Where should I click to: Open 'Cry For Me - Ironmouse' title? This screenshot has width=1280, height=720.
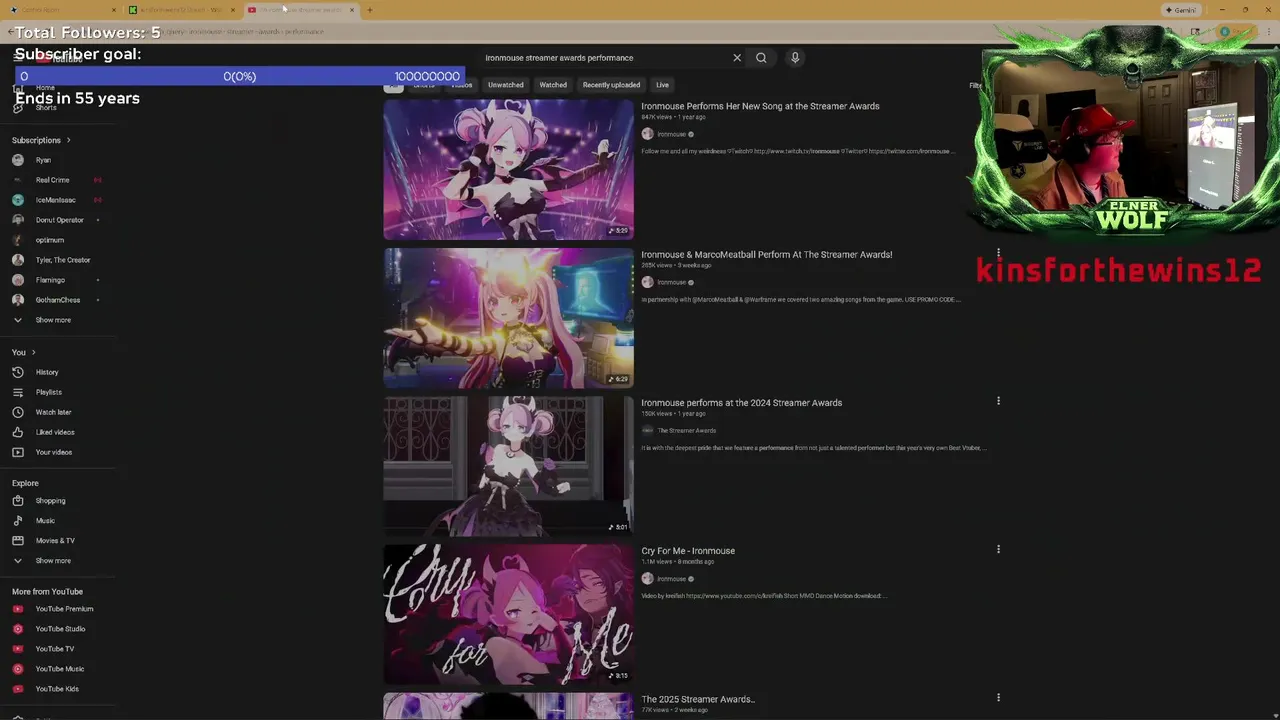pyautogui.click(x=688, y=550)
